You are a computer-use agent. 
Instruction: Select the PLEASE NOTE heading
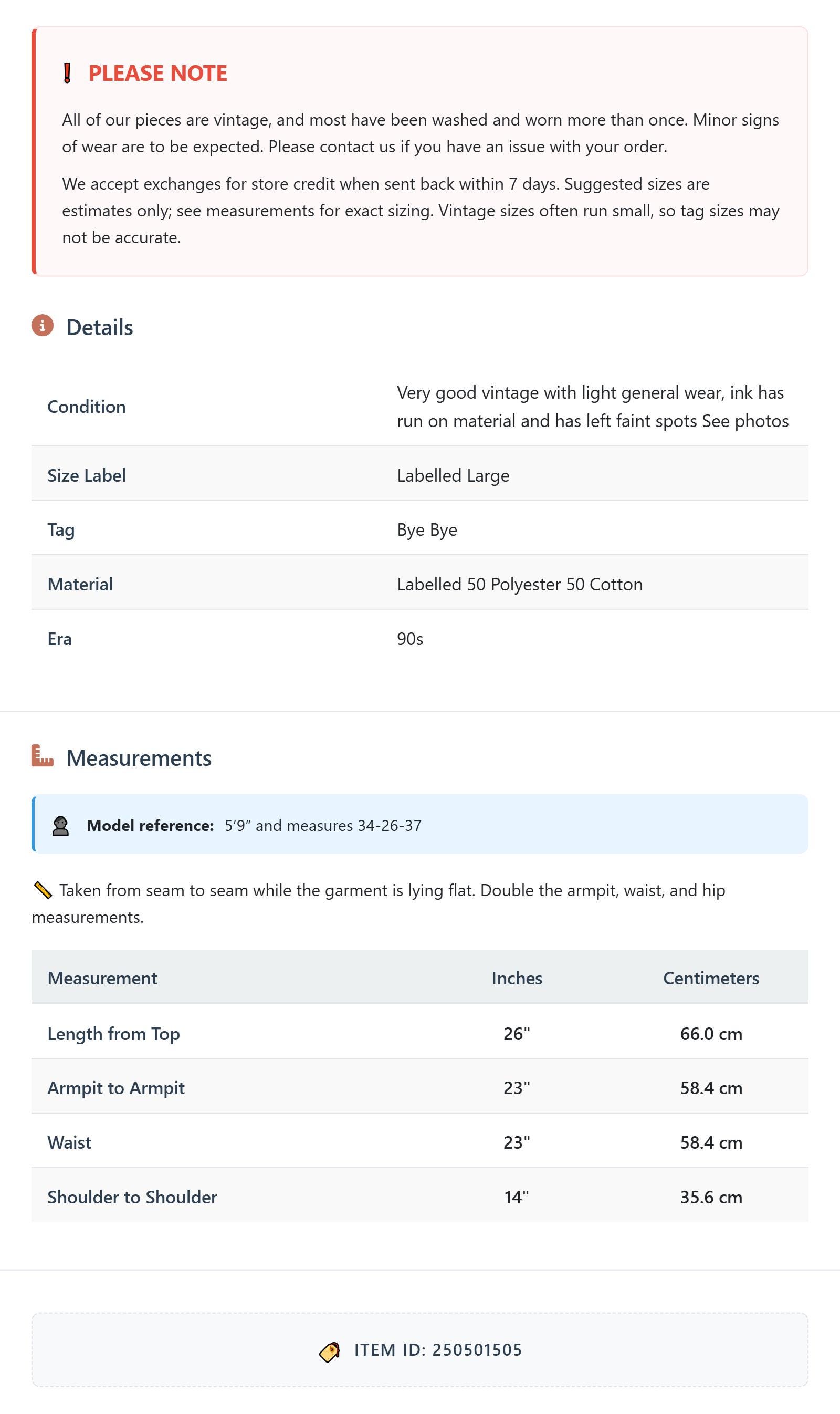[158, 73]
